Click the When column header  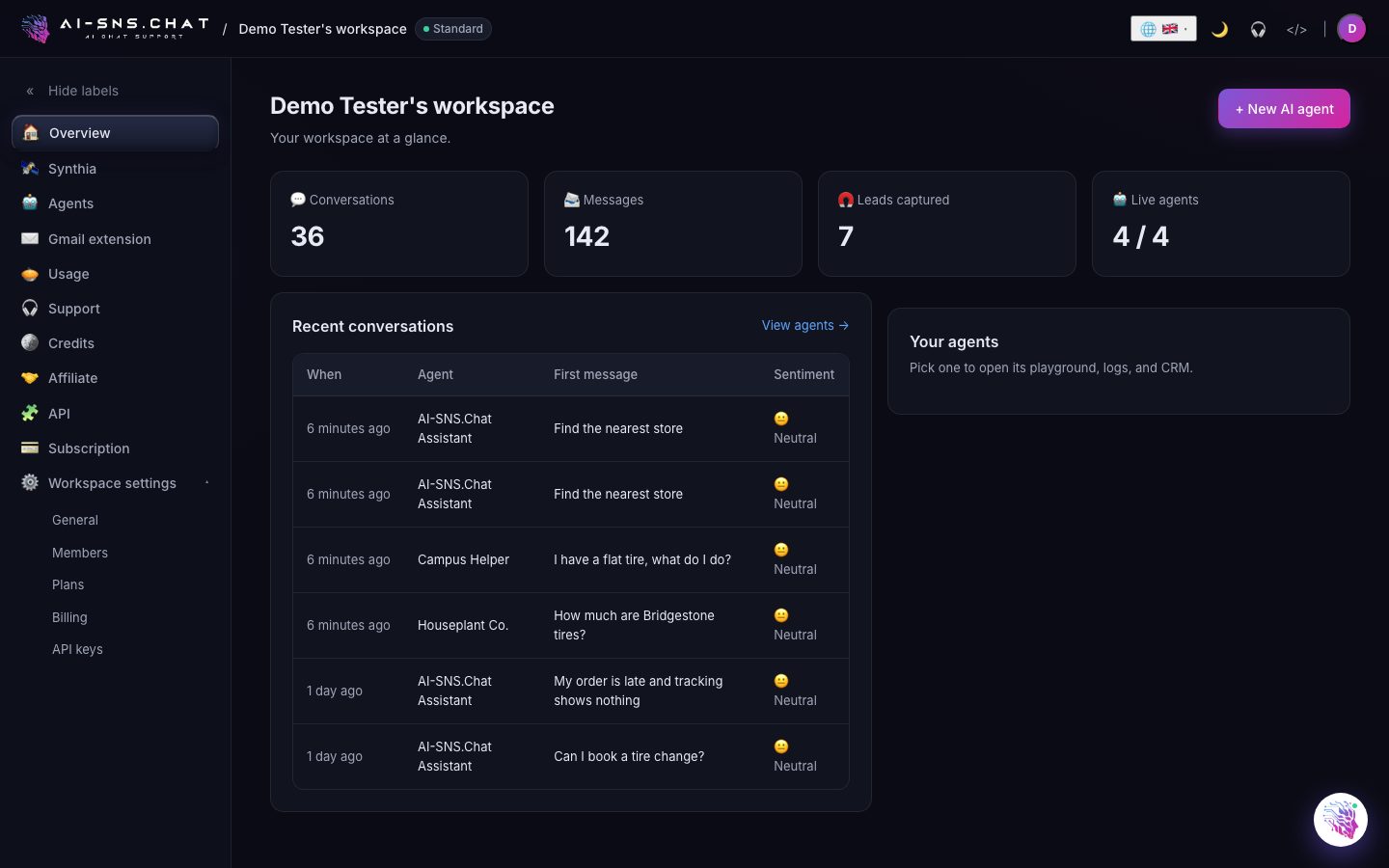324,374
